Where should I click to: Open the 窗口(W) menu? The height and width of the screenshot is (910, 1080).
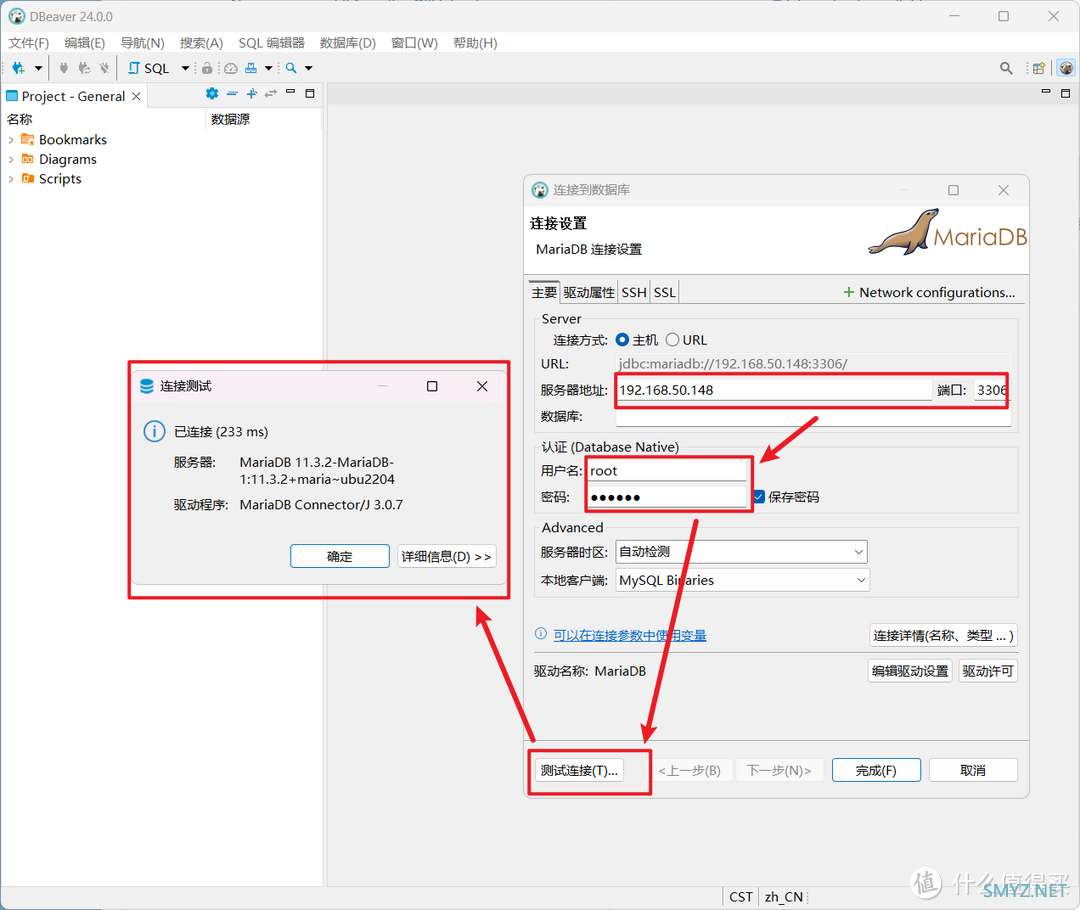(415, 43)
